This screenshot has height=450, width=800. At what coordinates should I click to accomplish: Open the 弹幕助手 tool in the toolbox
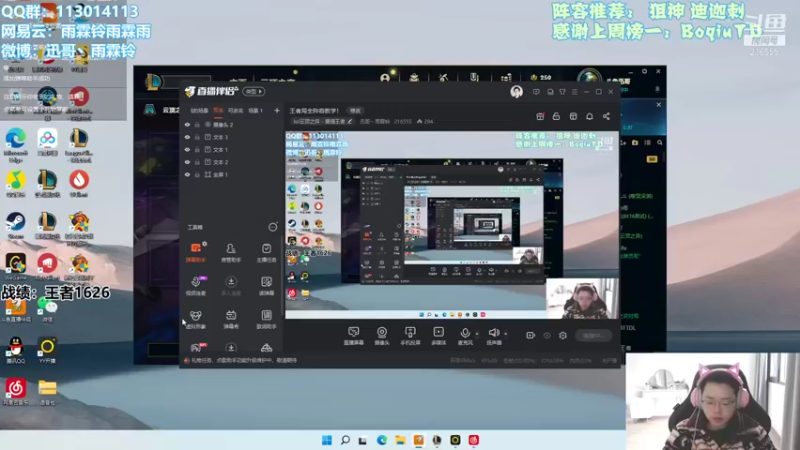pyautogui.click(x=195, y=252)
